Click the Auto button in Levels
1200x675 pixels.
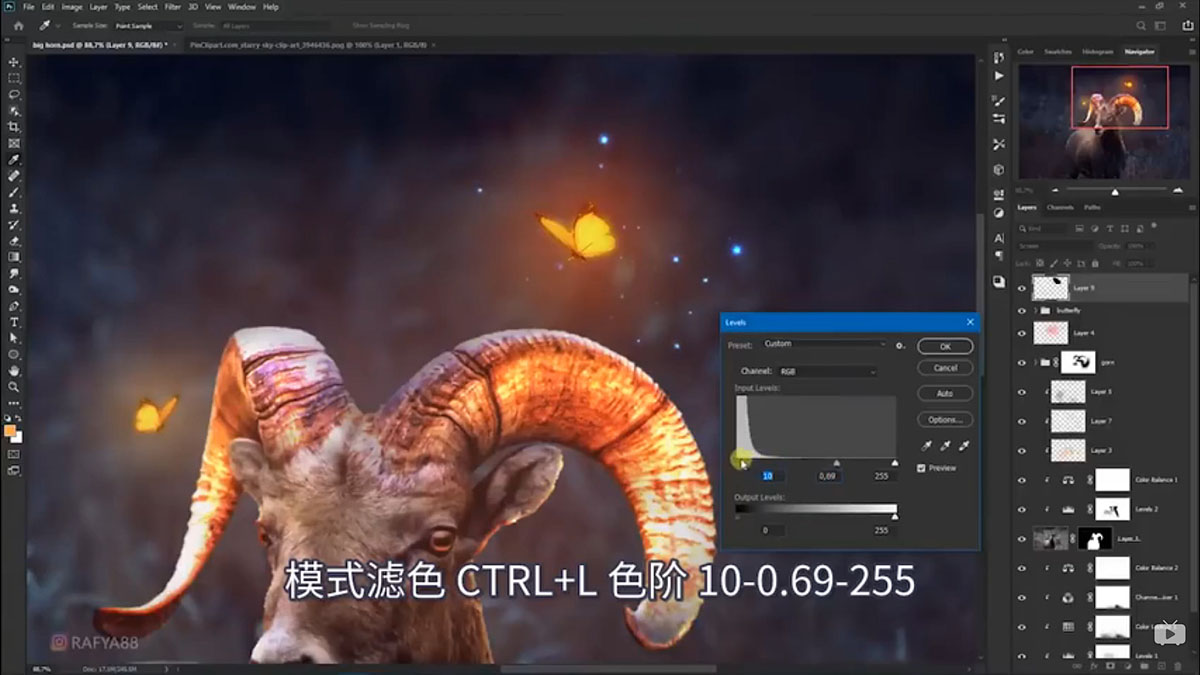tap(944, 393)
